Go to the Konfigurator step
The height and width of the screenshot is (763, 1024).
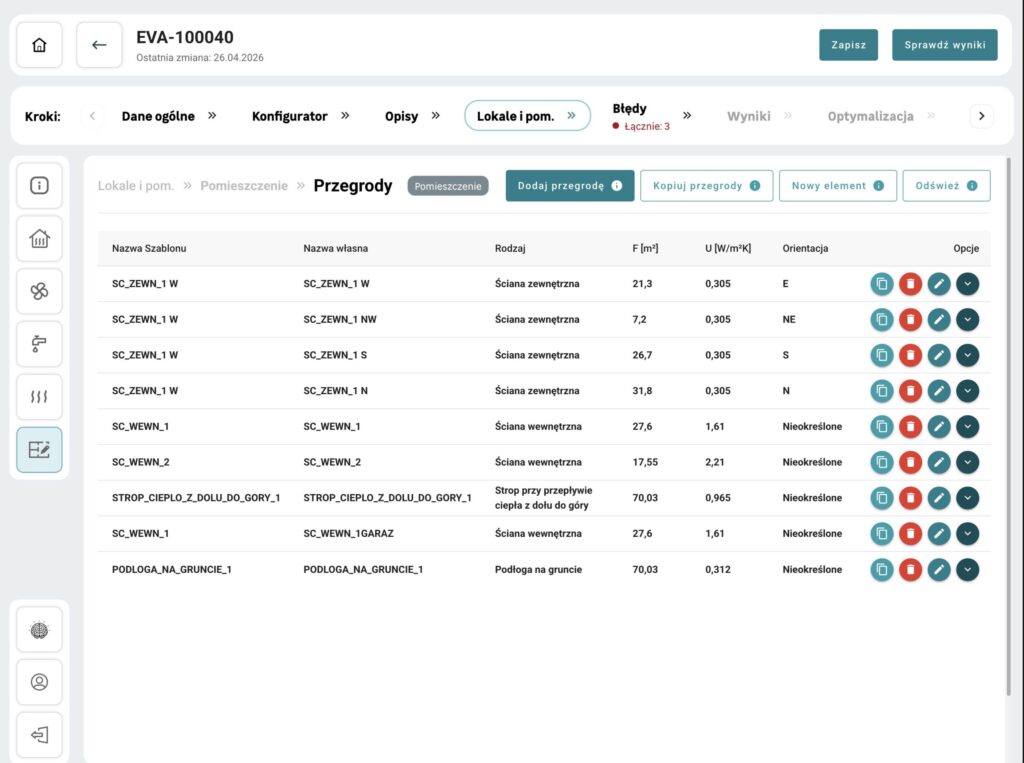pyautogui.click(x=289, y=116)
